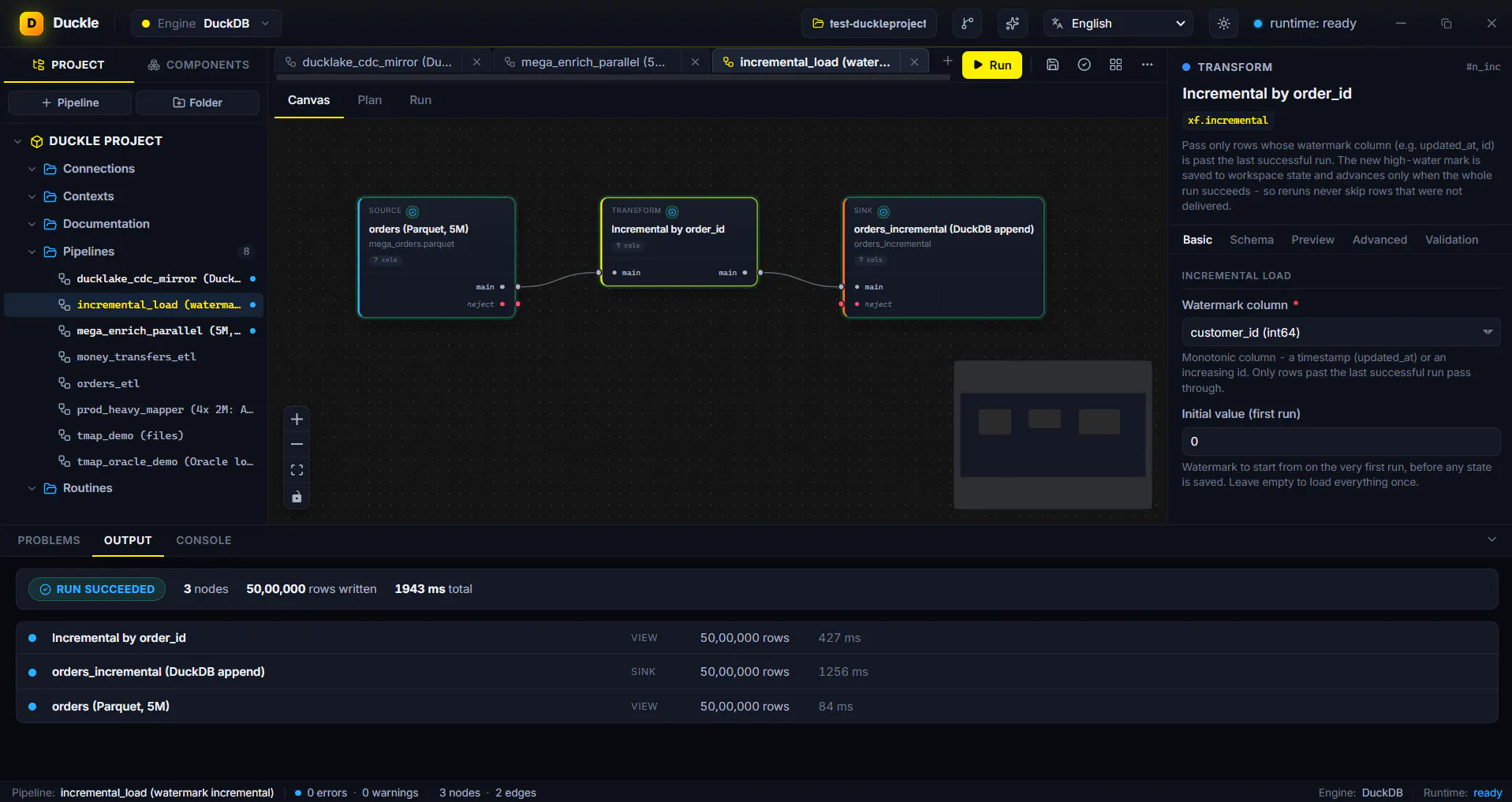The width and height of the screenshot is (1512, 802).
Task: Zoom in on the canvas
Action: (x=297, y=419)
